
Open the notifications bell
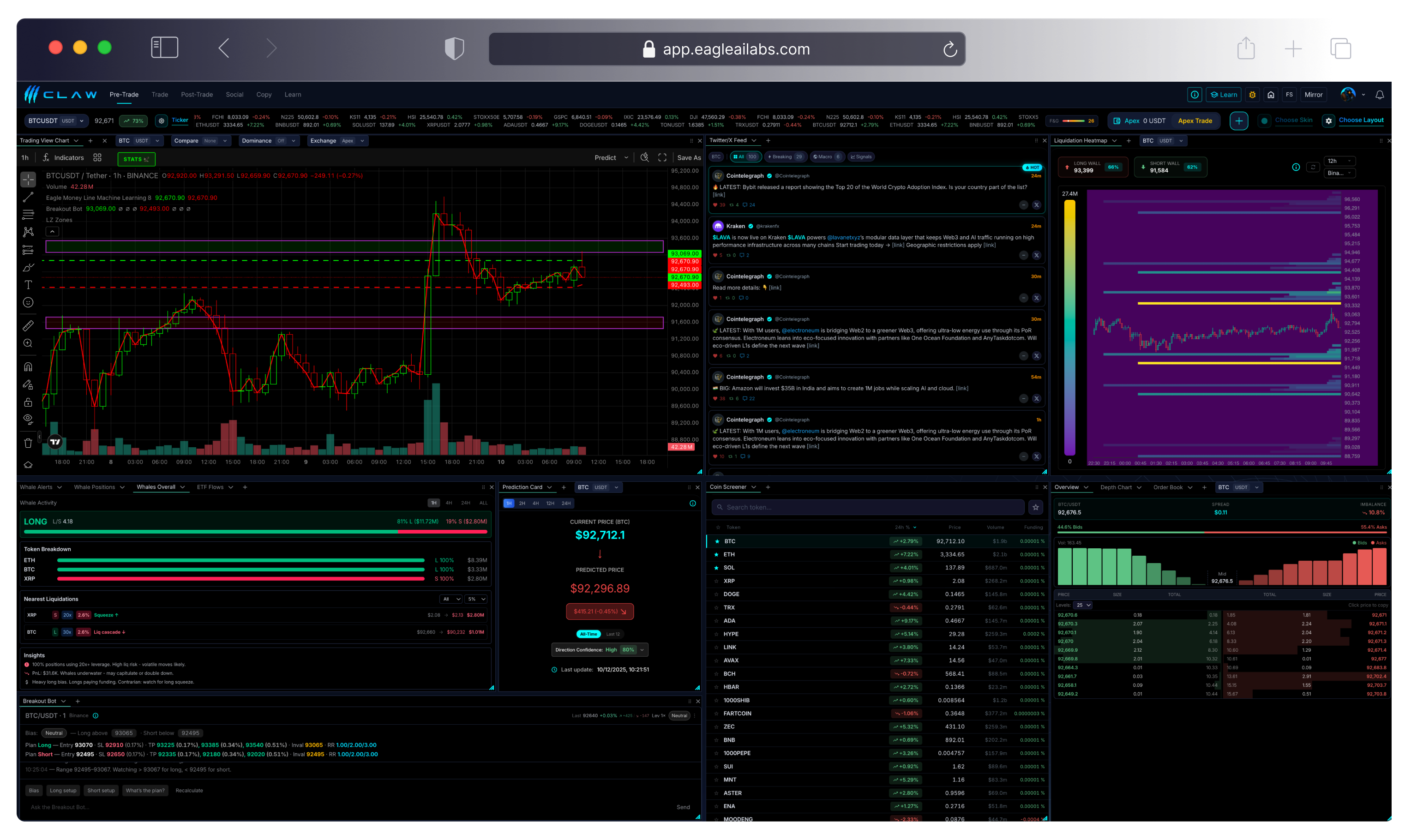tap(1379, 95)
